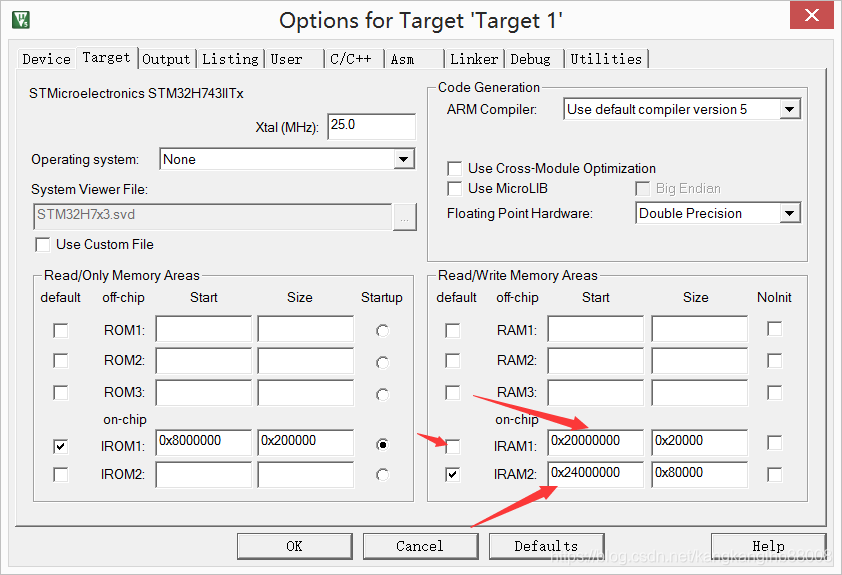The height and width of the screenshot is (575, 842).
Task: Enable NoInit for IRAM2
Action: [774, 475]
